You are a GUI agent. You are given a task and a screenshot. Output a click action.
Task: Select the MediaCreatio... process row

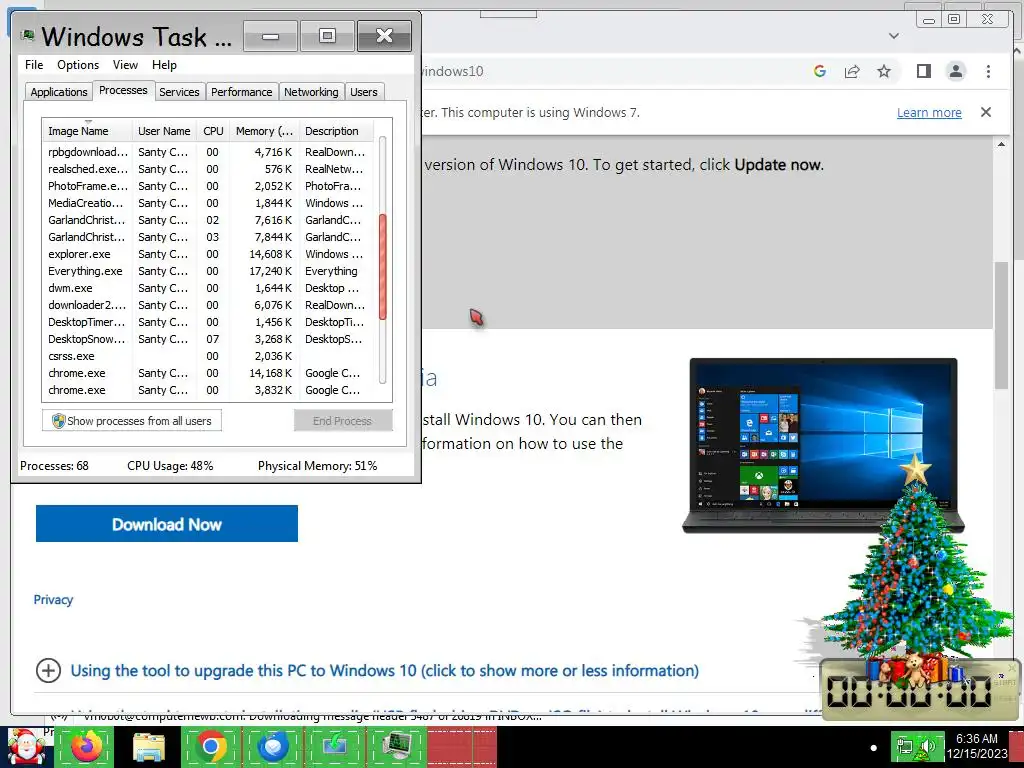[208, 203]
